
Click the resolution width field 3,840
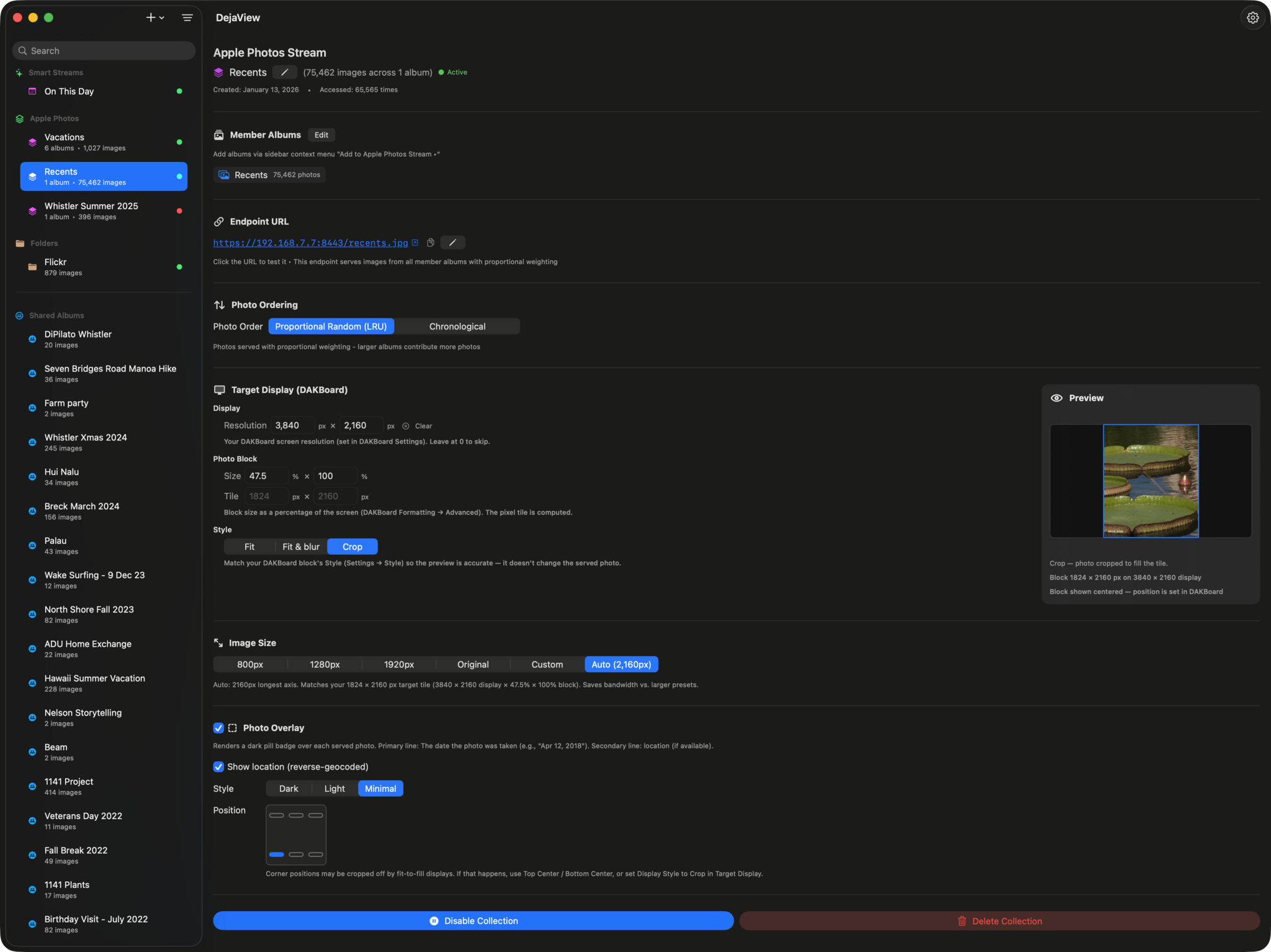(292, 426)
